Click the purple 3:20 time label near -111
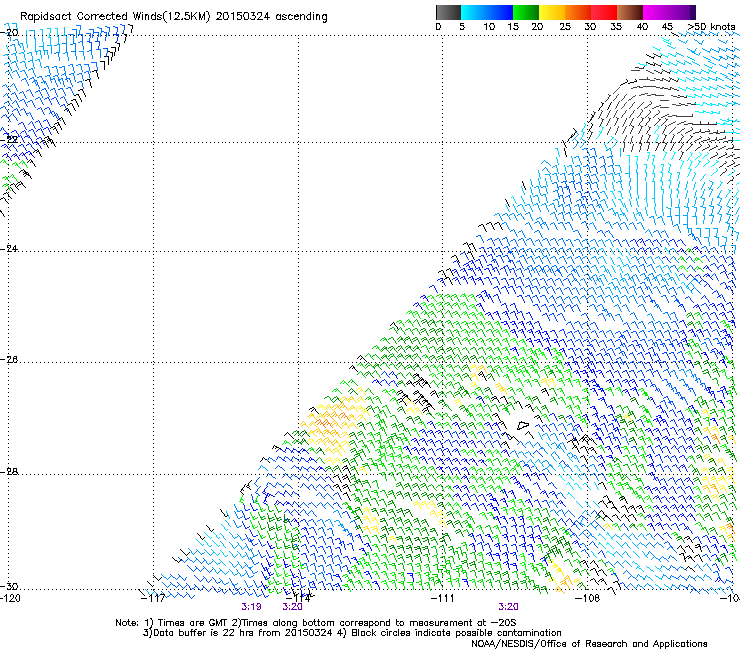The width and height of the screenshot is (740, 650). [x=508, y=607]
